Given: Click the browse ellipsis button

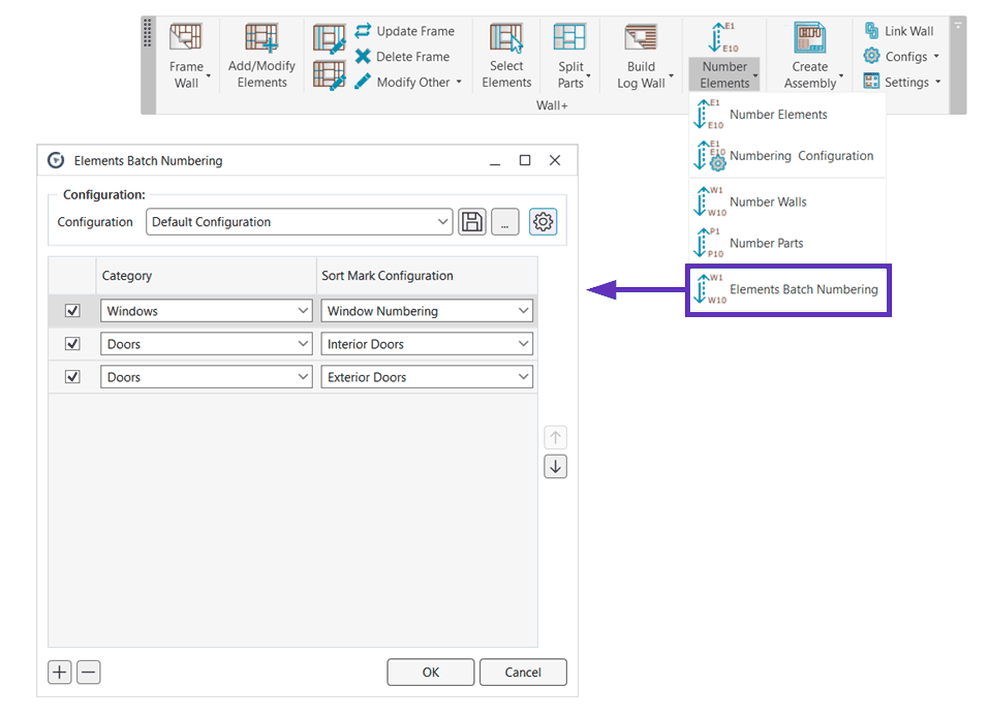Looking at the screenshot, I should coord(505,222).
